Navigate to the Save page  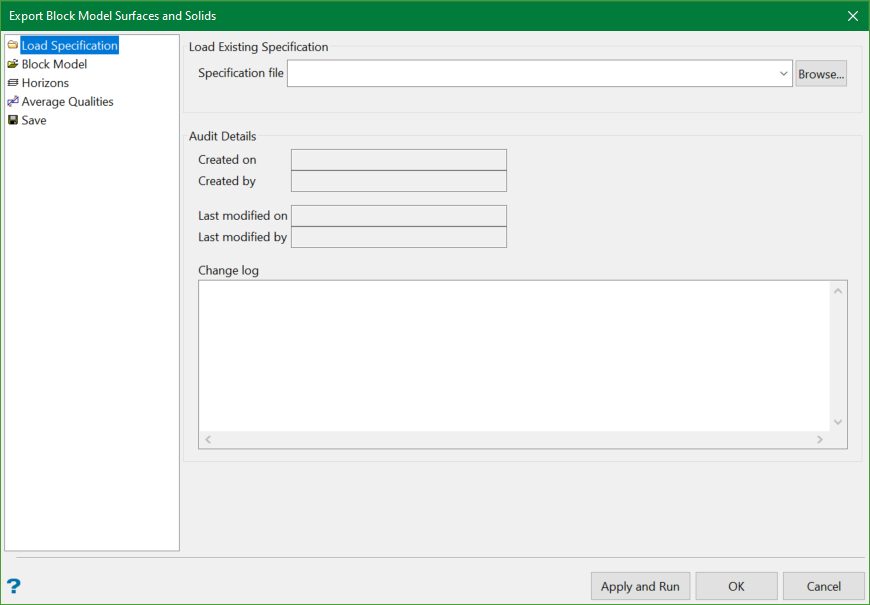[33, 120]
